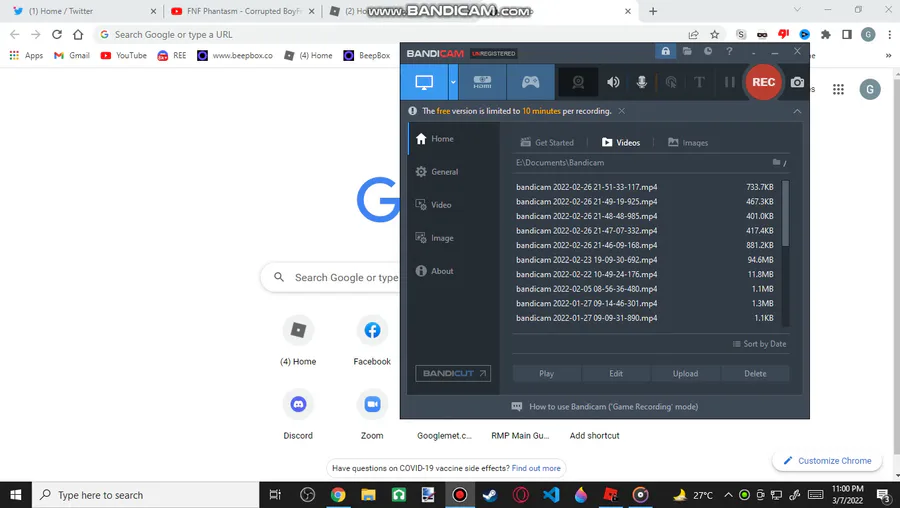Open Chrome extensions puzzle icon
Screen dimensions: 900x508
tap(825, 34)
